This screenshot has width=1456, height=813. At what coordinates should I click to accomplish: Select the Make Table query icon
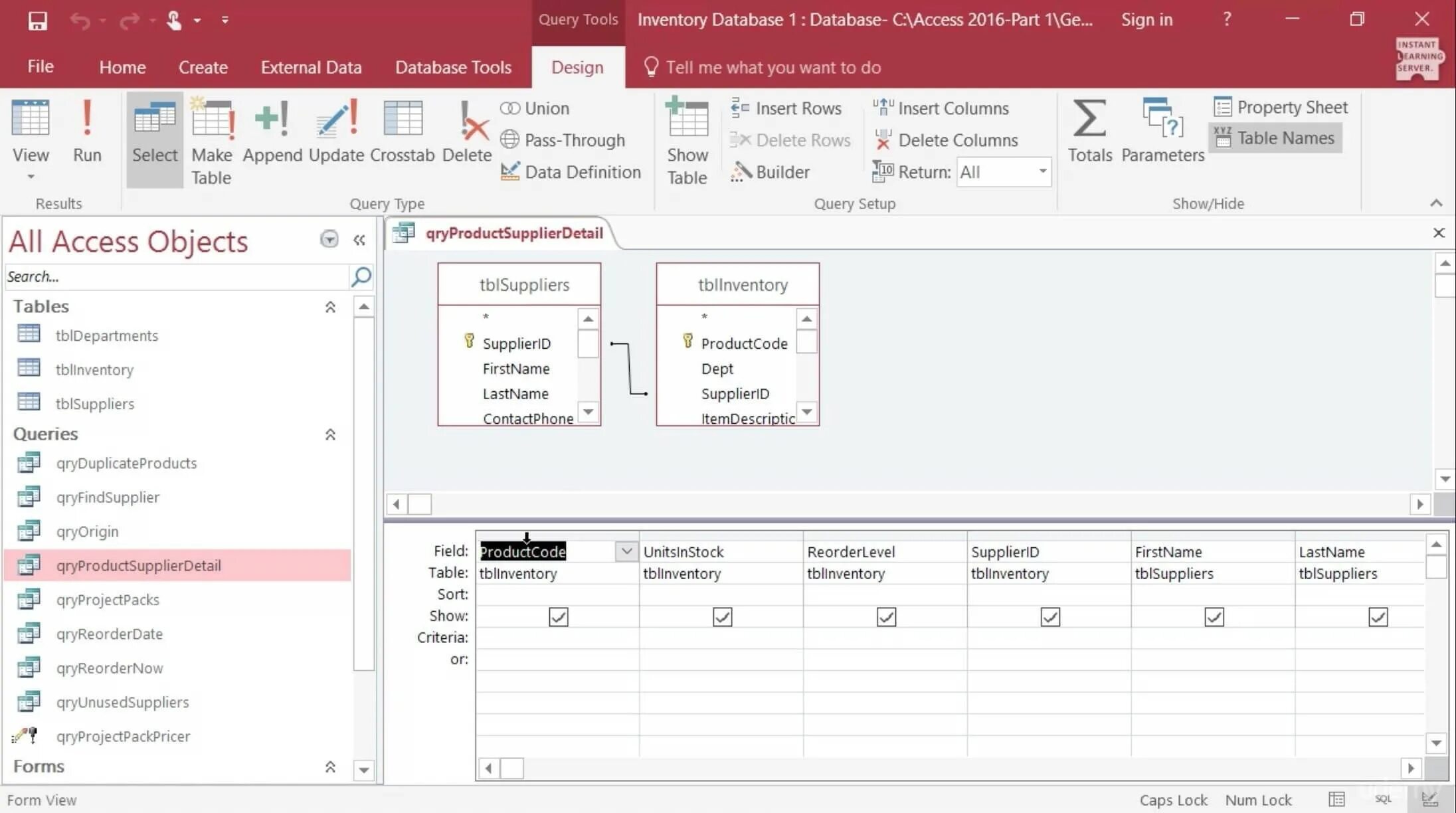tap(211, 140)
